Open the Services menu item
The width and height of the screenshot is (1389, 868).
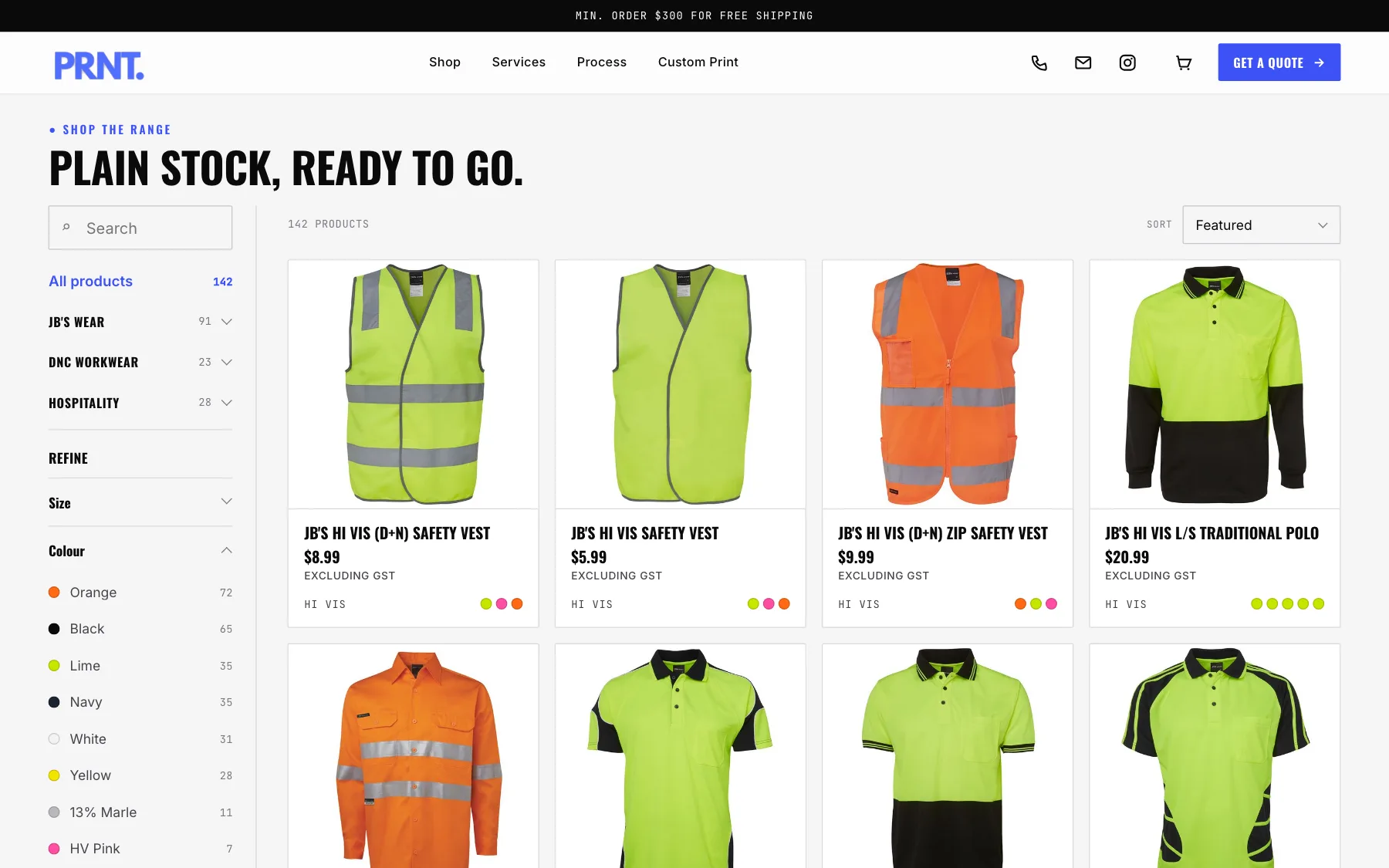tap(519, 62)
